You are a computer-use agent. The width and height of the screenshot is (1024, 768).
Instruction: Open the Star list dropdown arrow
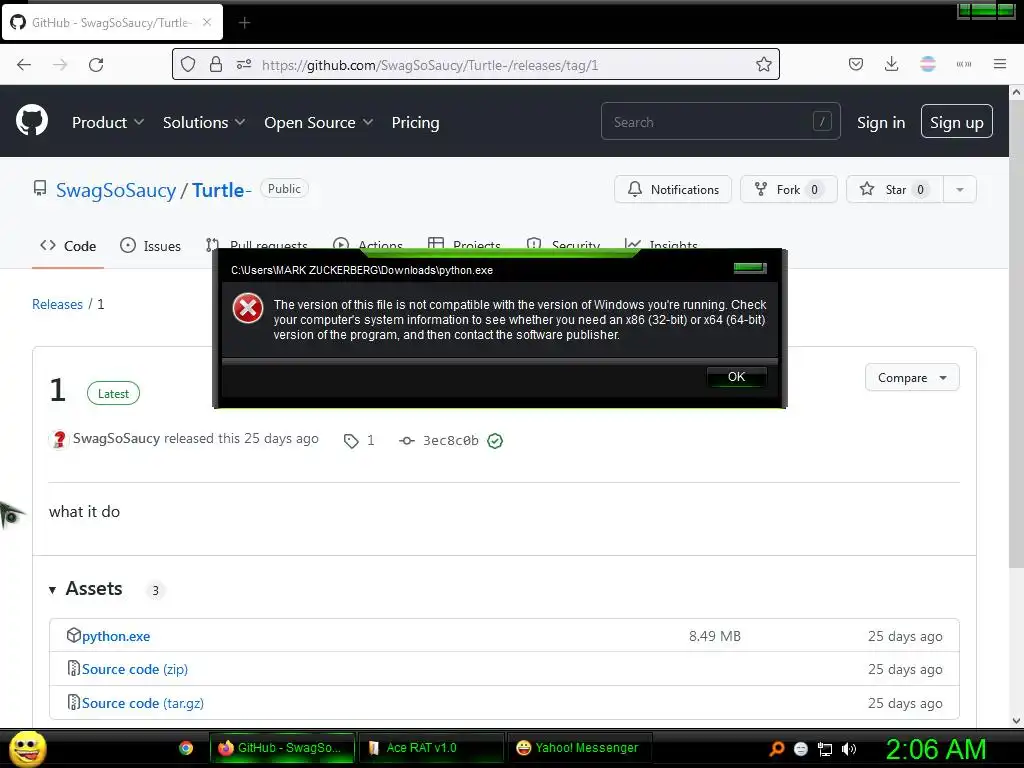point(959,189)
